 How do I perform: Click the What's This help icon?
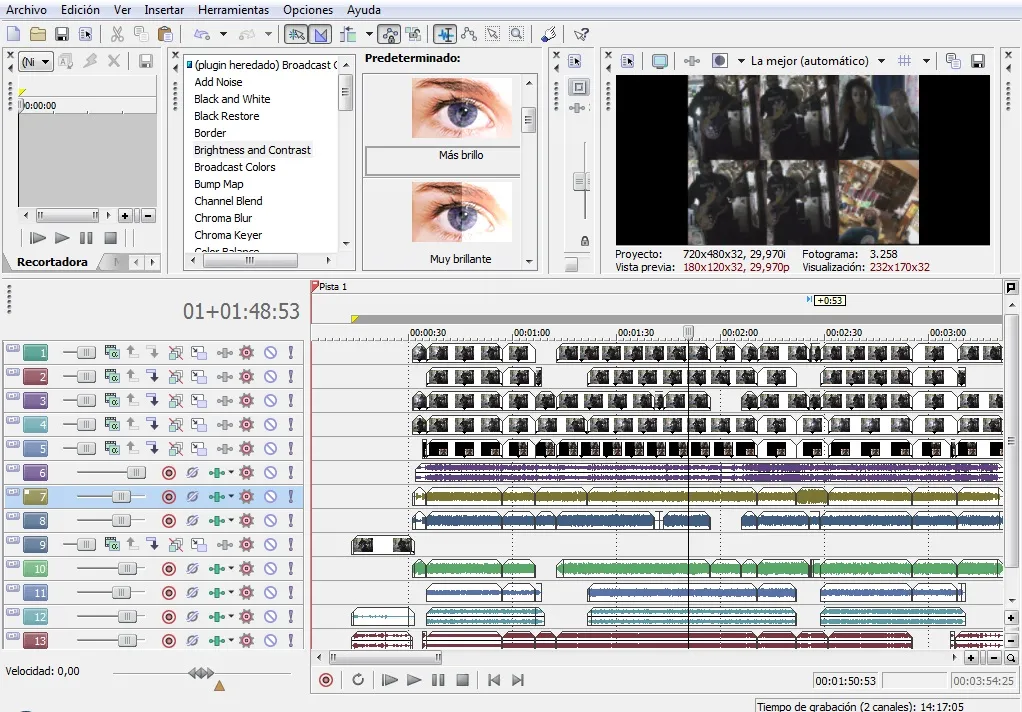pyautogui.click(x=581, y=34)
